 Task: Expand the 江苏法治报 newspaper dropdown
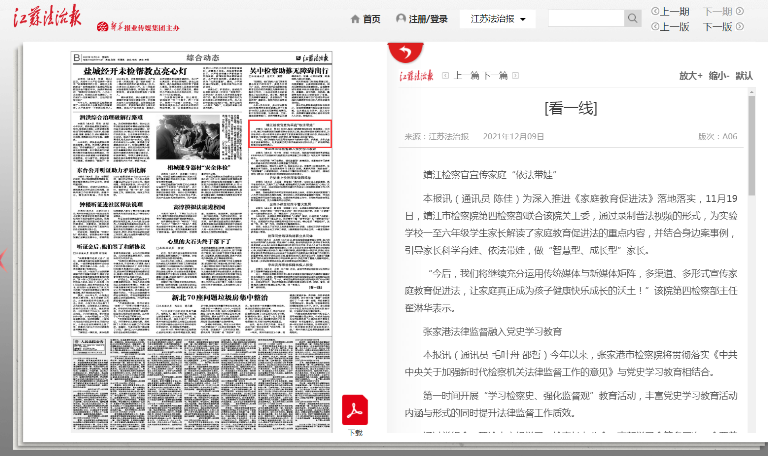[497, 19]
